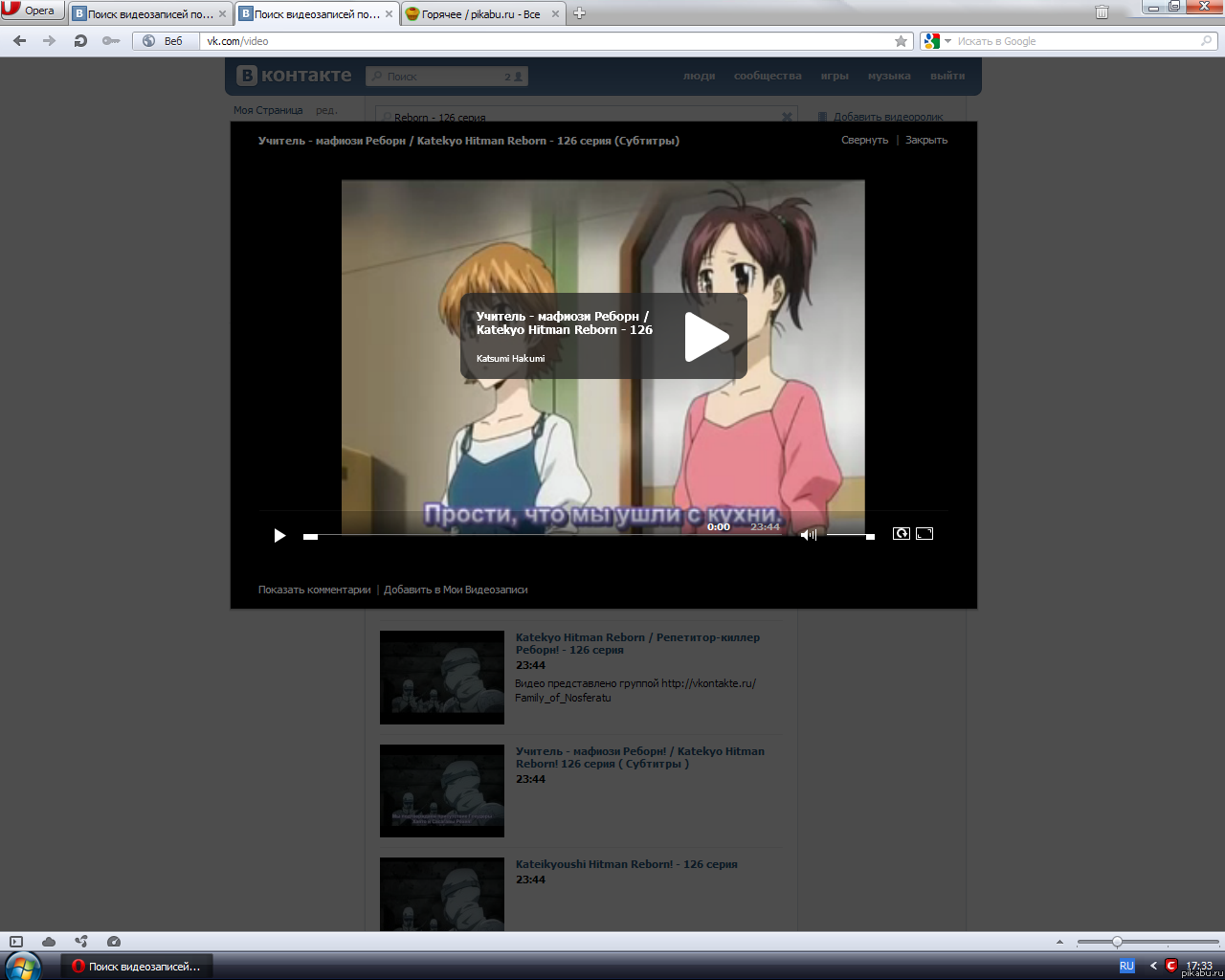The width and height of the screenshot is (1225, 980).
Task: Expand the Google search engine dropdown
Action: (x=947, y=41)
